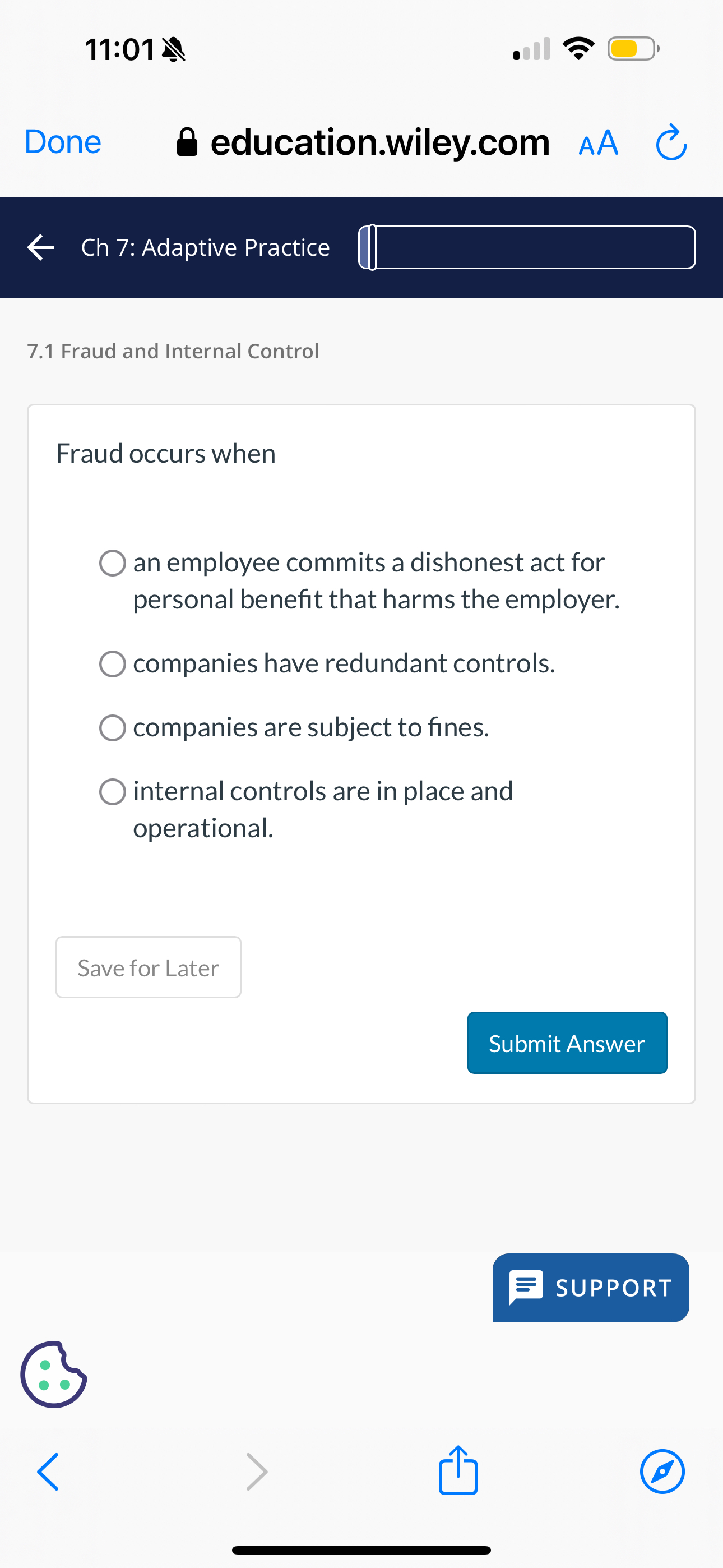The image size is (723, 1568).
Task: Select 'internal controls are in place' option
Action: [x=113, y=791]
